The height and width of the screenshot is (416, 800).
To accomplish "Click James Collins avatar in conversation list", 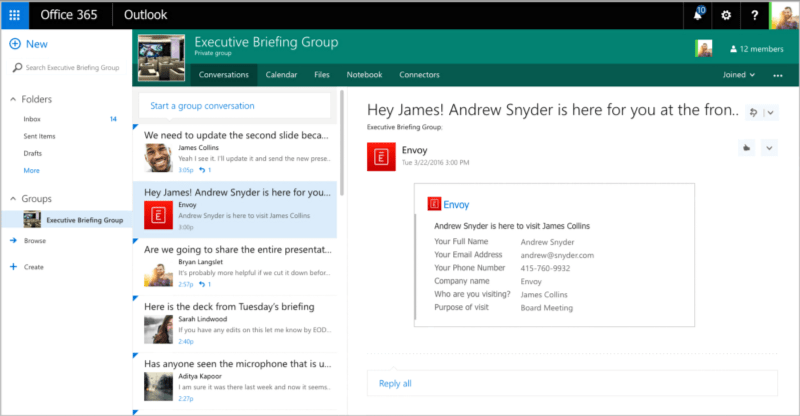I will click(x=158, y=158).
